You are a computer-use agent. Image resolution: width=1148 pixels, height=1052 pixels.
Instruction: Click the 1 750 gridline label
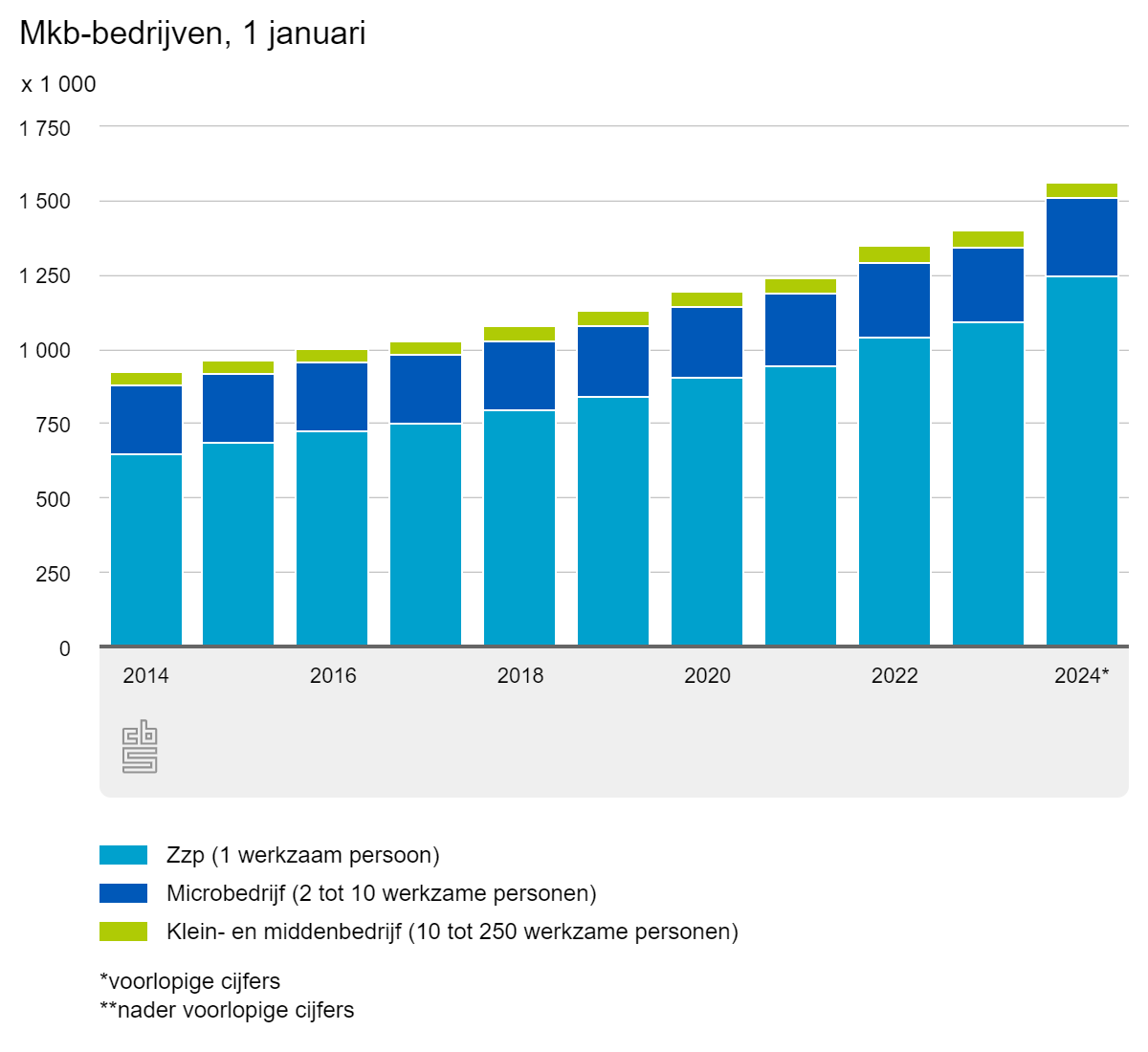[46, 125]
